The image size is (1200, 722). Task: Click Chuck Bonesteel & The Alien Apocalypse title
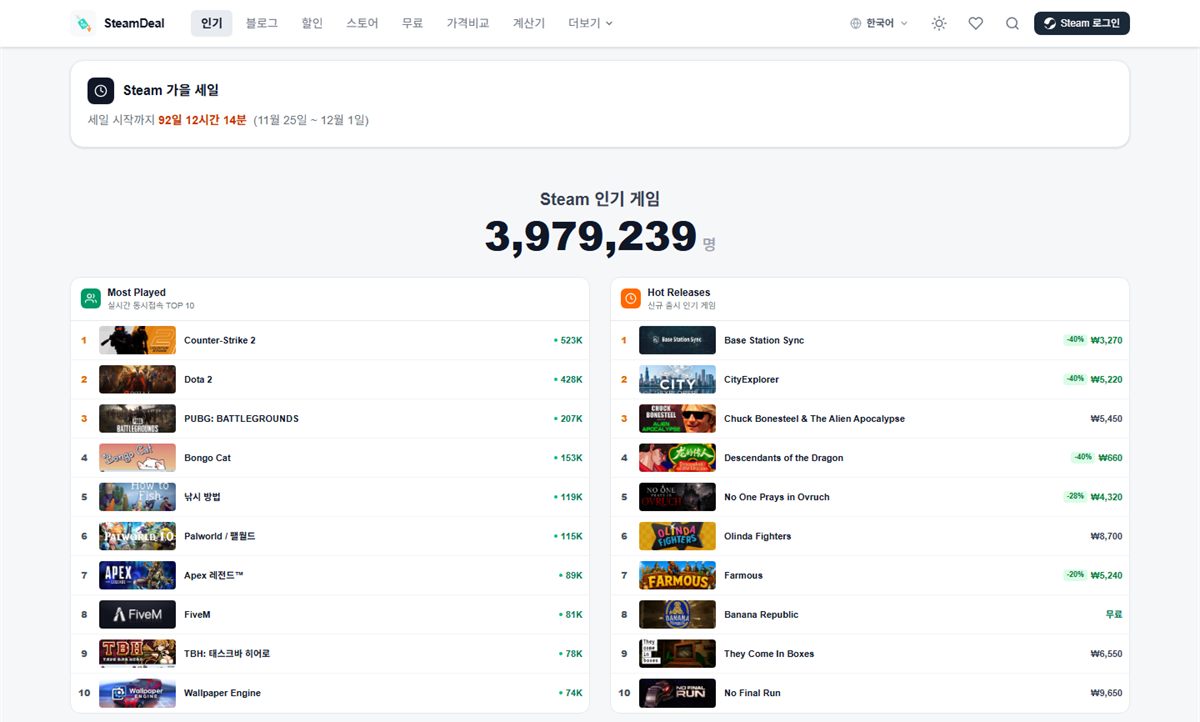(814, 419)
